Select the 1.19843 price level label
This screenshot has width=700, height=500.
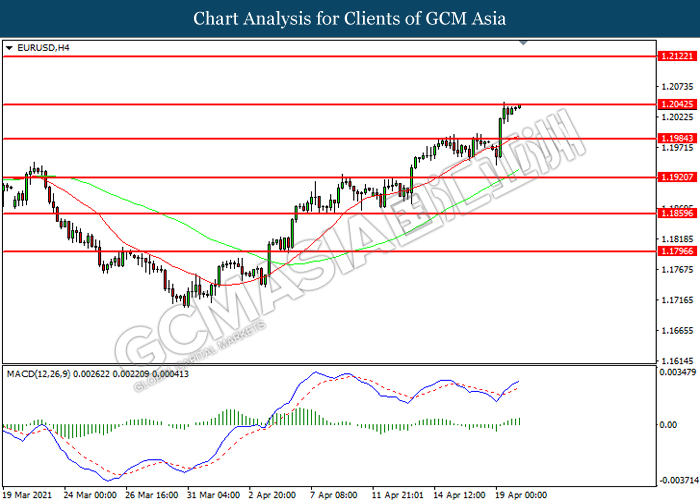pos(677,138)
